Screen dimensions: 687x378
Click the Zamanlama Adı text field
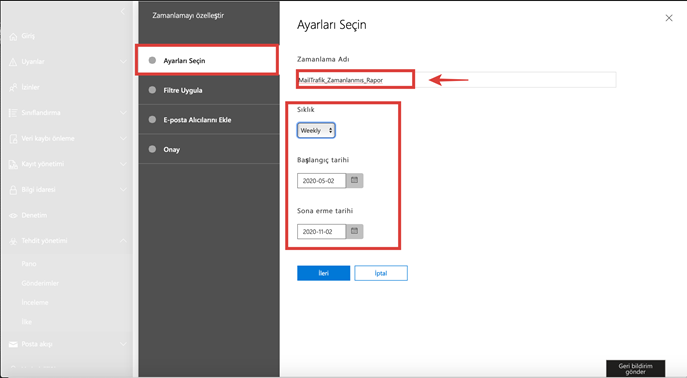pos(457,80)
